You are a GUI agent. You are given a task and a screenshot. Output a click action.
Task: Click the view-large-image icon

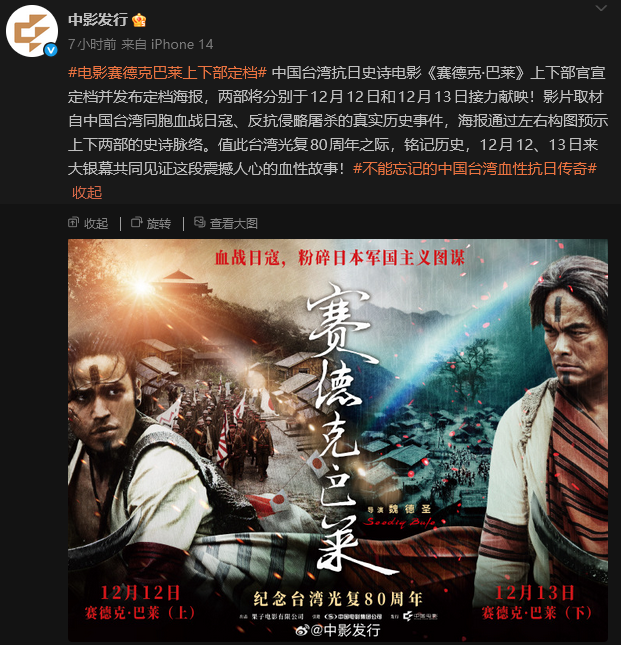pyautogui.click(x=199, y=223)
